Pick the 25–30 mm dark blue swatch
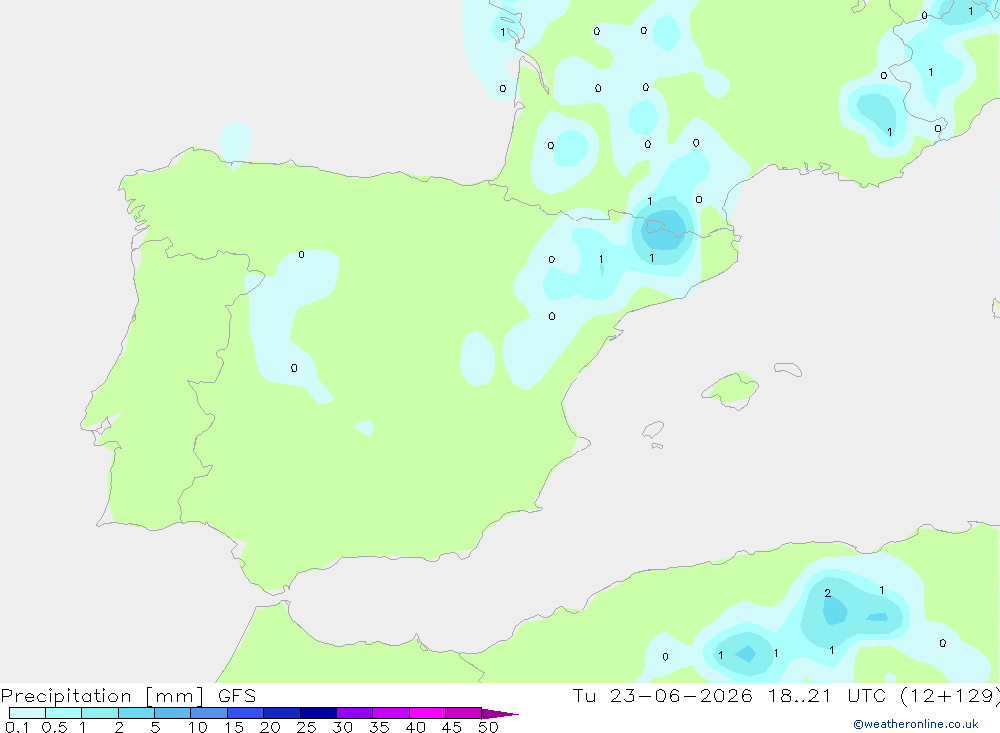 click(318, 713)
